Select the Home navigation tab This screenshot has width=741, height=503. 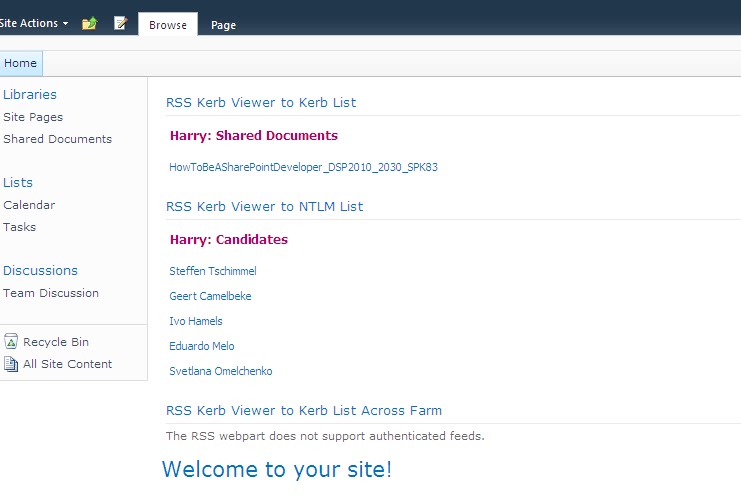(20, 63)
